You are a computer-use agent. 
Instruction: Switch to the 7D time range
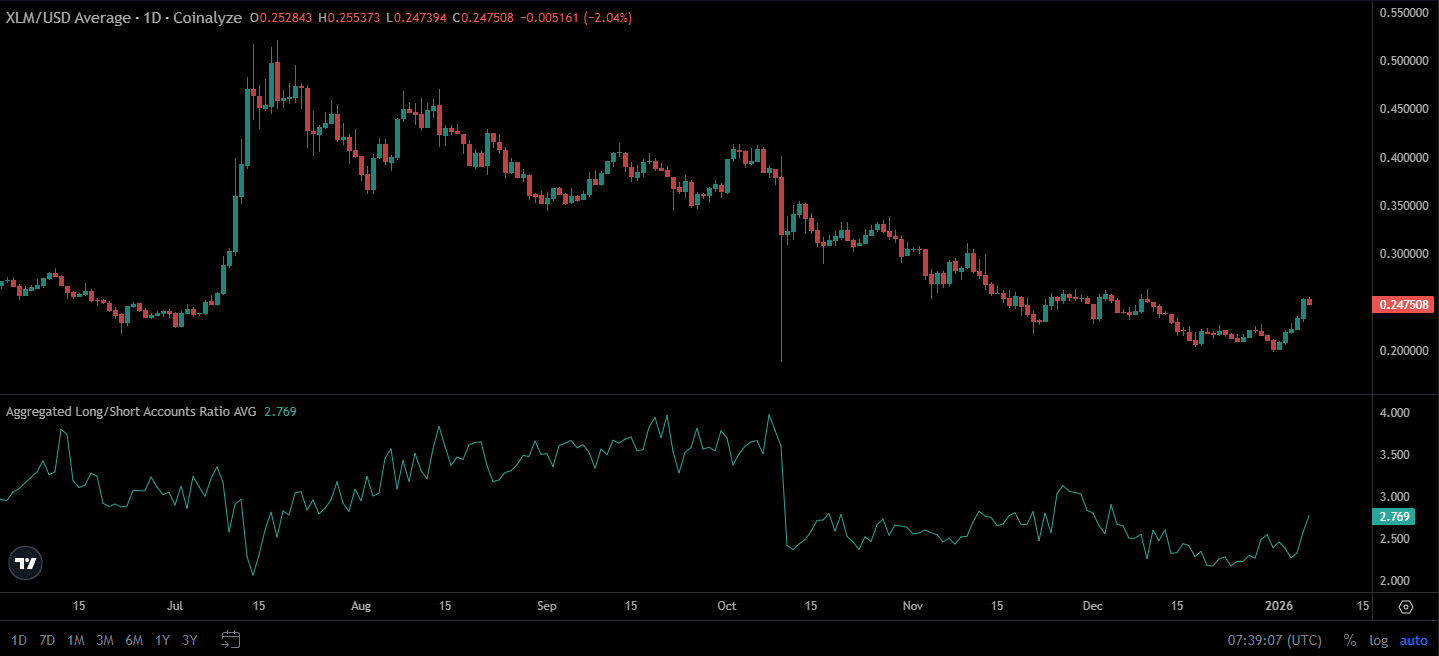pos(47,640)
